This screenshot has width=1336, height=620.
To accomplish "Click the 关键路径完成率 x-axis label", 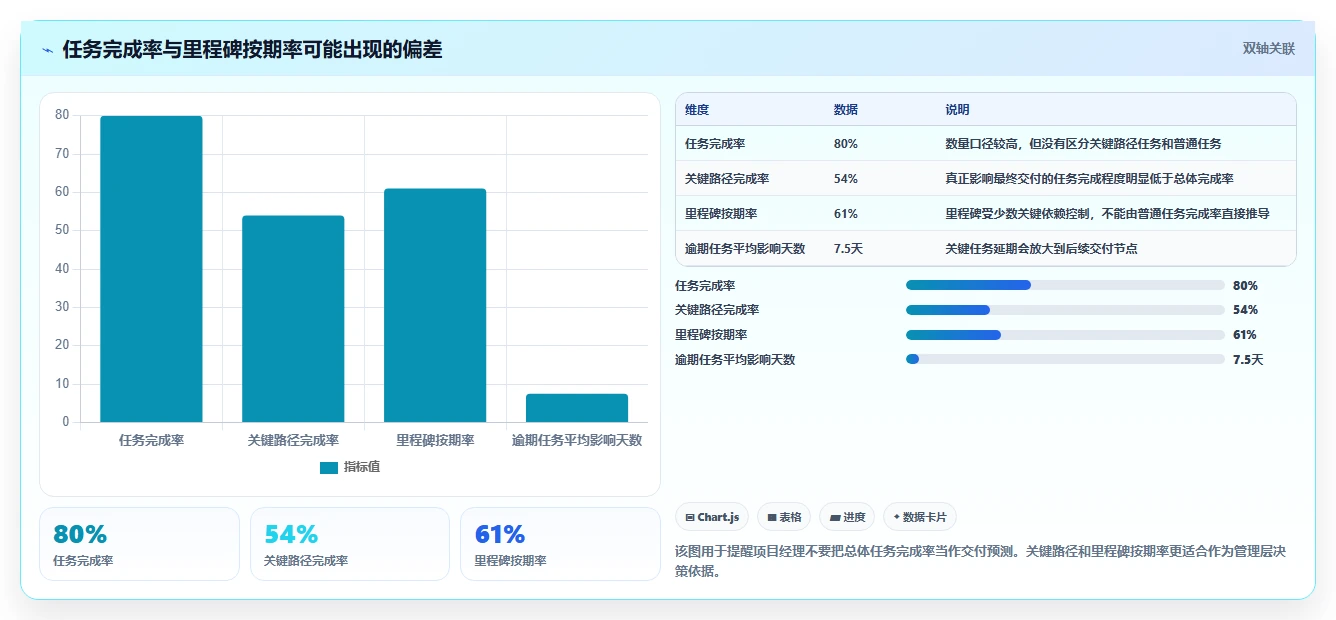I will coord(293,440).
